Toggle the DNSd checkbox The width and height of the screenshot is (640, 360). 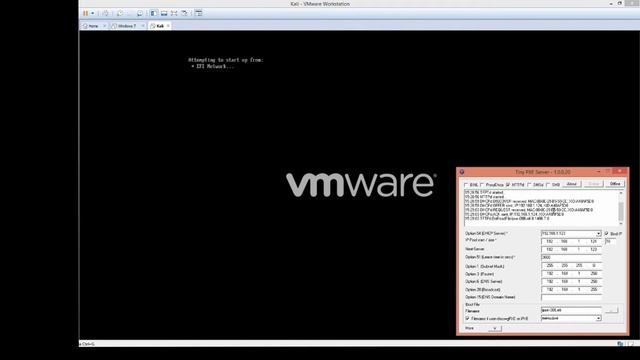coord(529,185)
